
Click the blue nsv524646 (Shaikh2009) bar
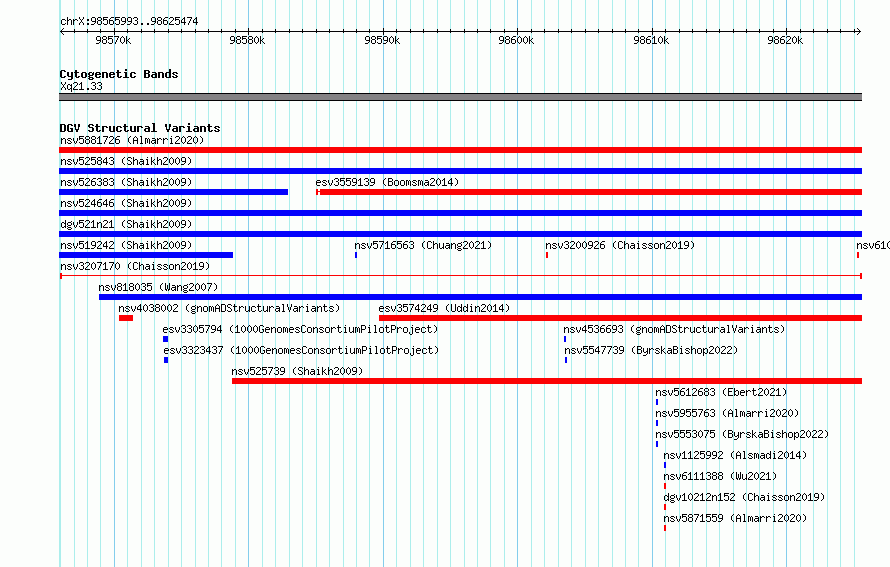click(460, 213)
